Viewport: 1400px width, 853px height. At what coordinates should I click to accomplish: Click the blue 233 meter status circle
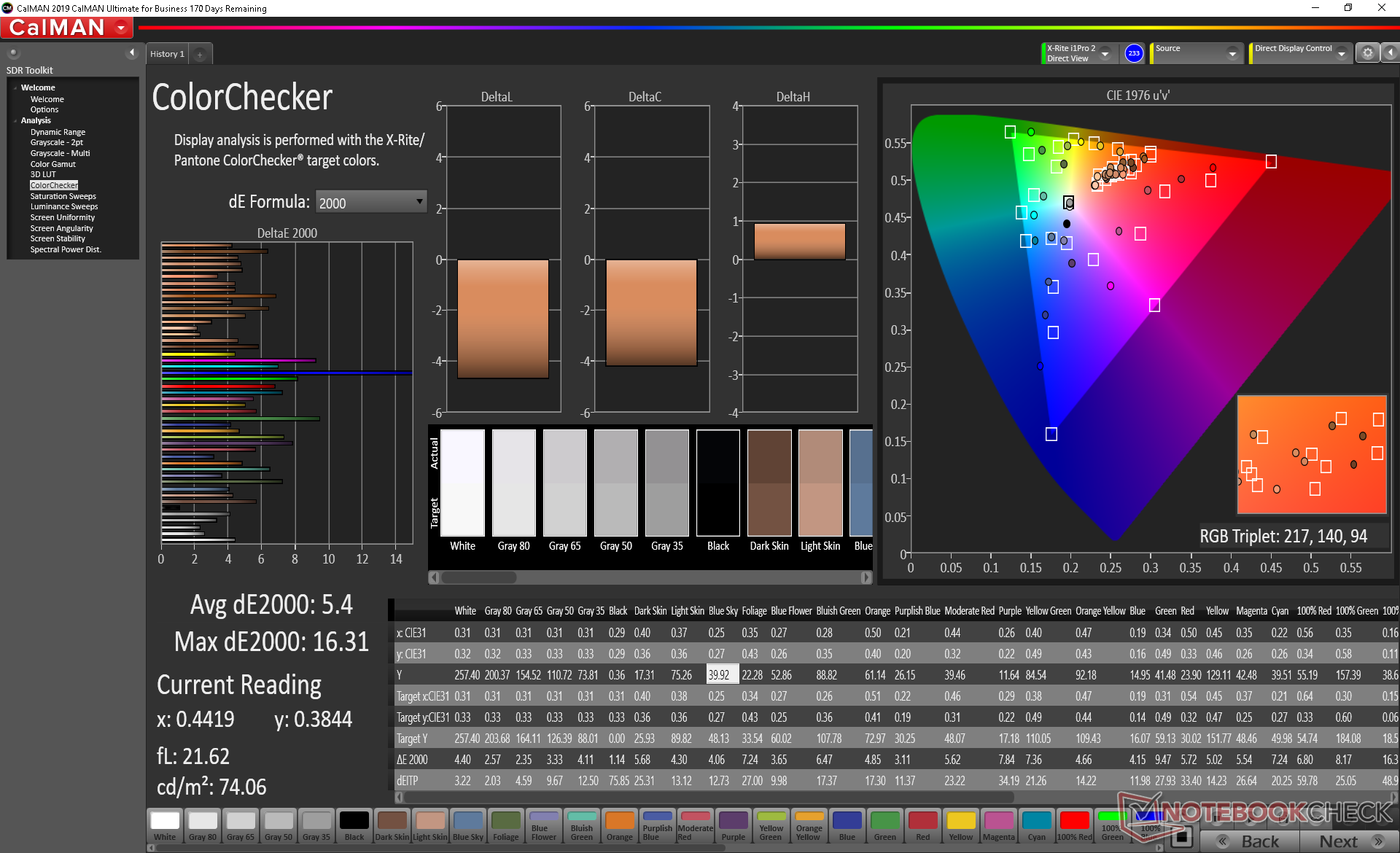click(1133, 53)
